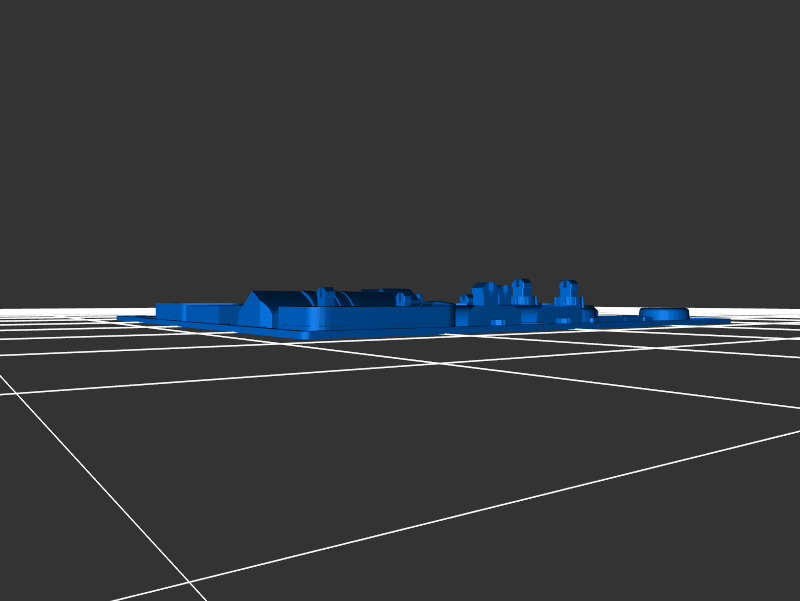Click the small post beside the gabled roof
The height and width of the screenshot is (601, 800).
[x=324, y=295]
